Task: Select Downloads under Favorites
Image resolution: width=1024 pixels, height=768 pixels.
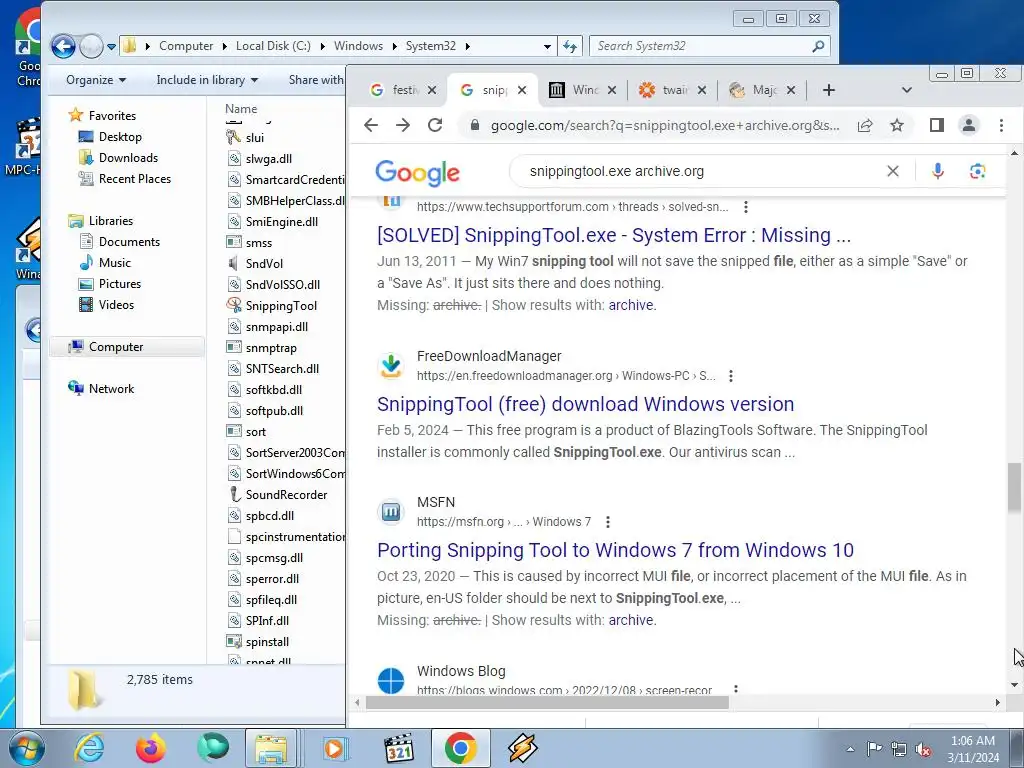Action: tap(128, 157)
